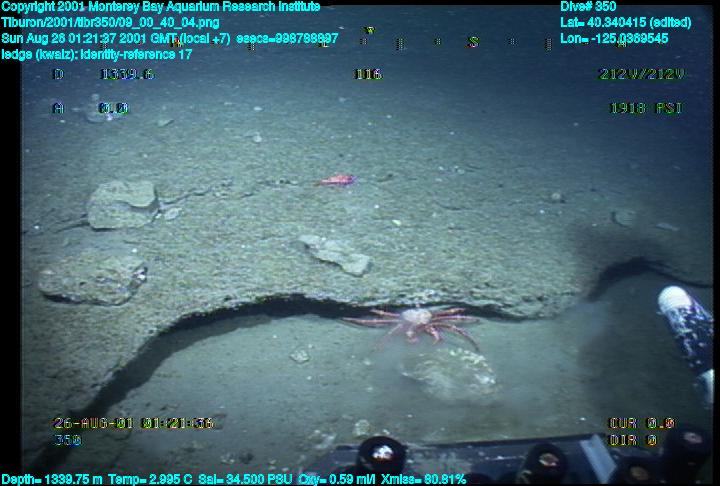Select 'Xmiss= 80.81%' in the bottom bar
The image size is (720, 486).
(423, 480)
